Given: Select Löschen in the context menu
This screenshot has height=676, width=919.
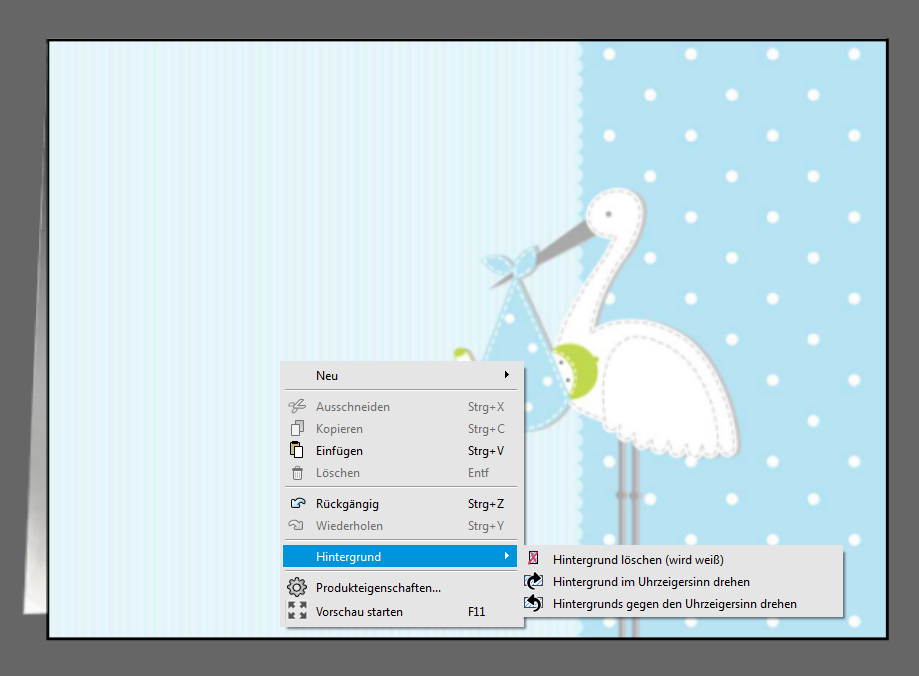Looking at the screenshot, I should [400, 473].
